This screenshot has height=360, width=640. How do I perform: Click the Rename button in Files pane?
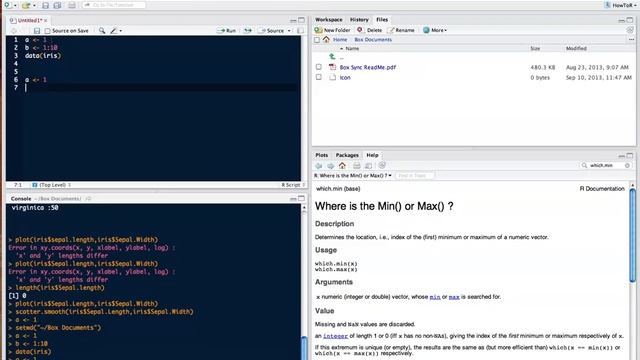pos(401,30)
